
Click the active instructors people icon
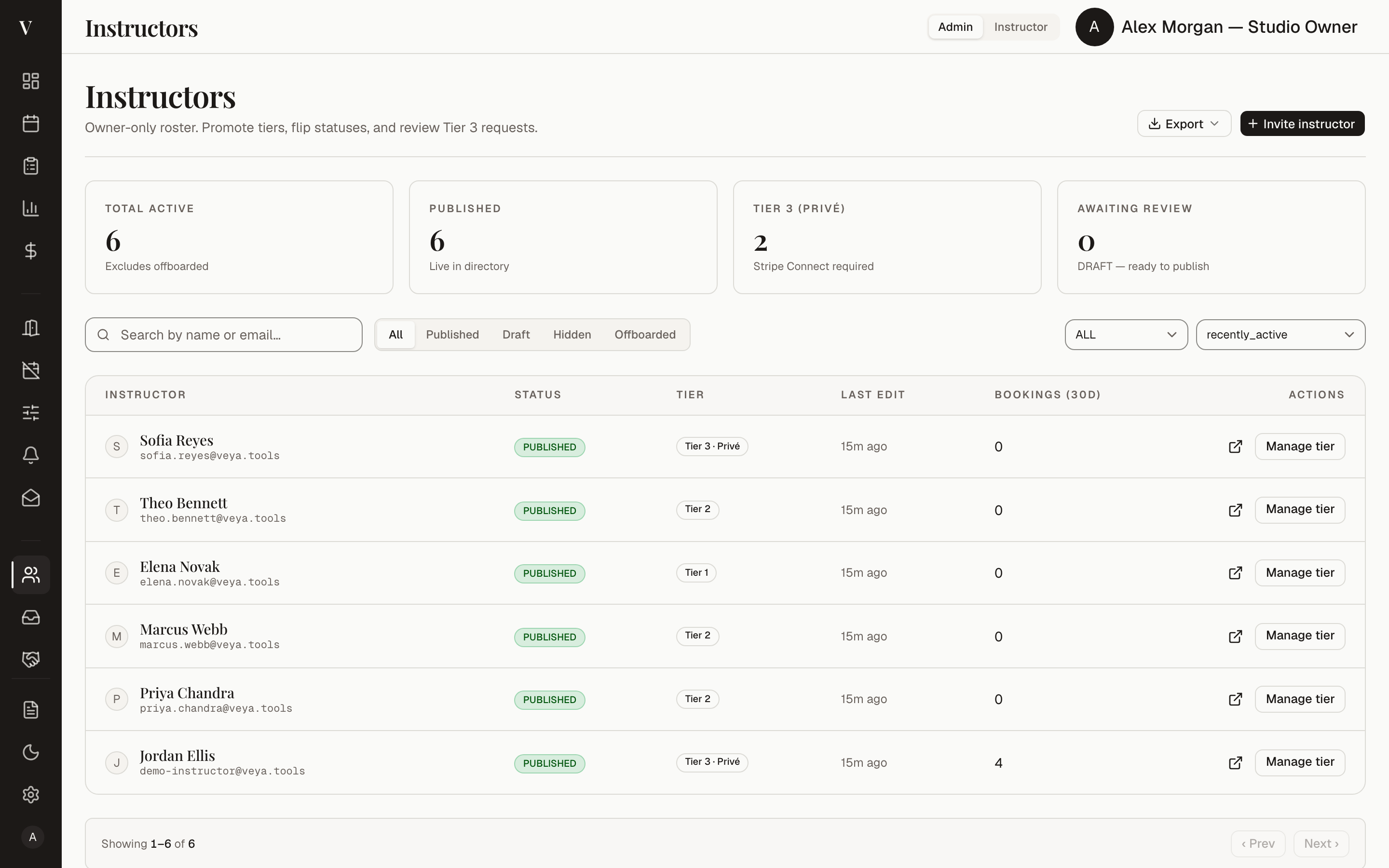pyautogui.click(x=30, y=575)
